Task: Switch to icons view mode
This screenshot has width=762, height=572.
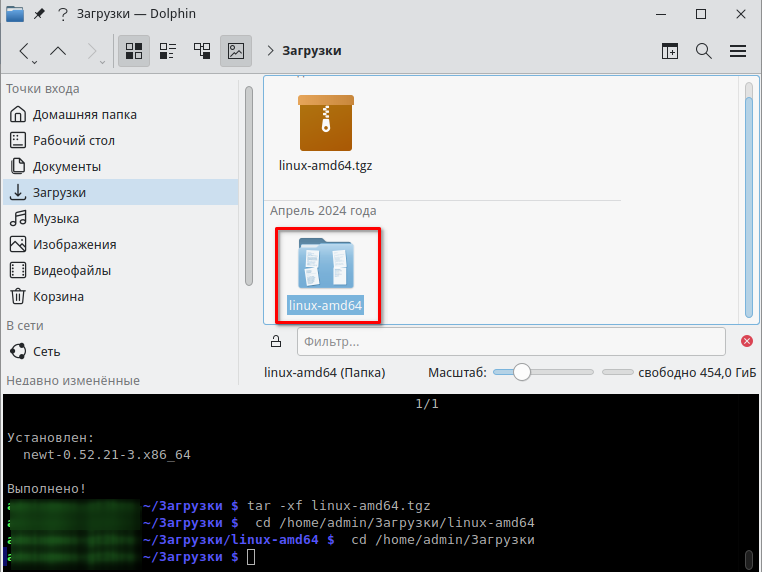Action: tap(134, 51)
